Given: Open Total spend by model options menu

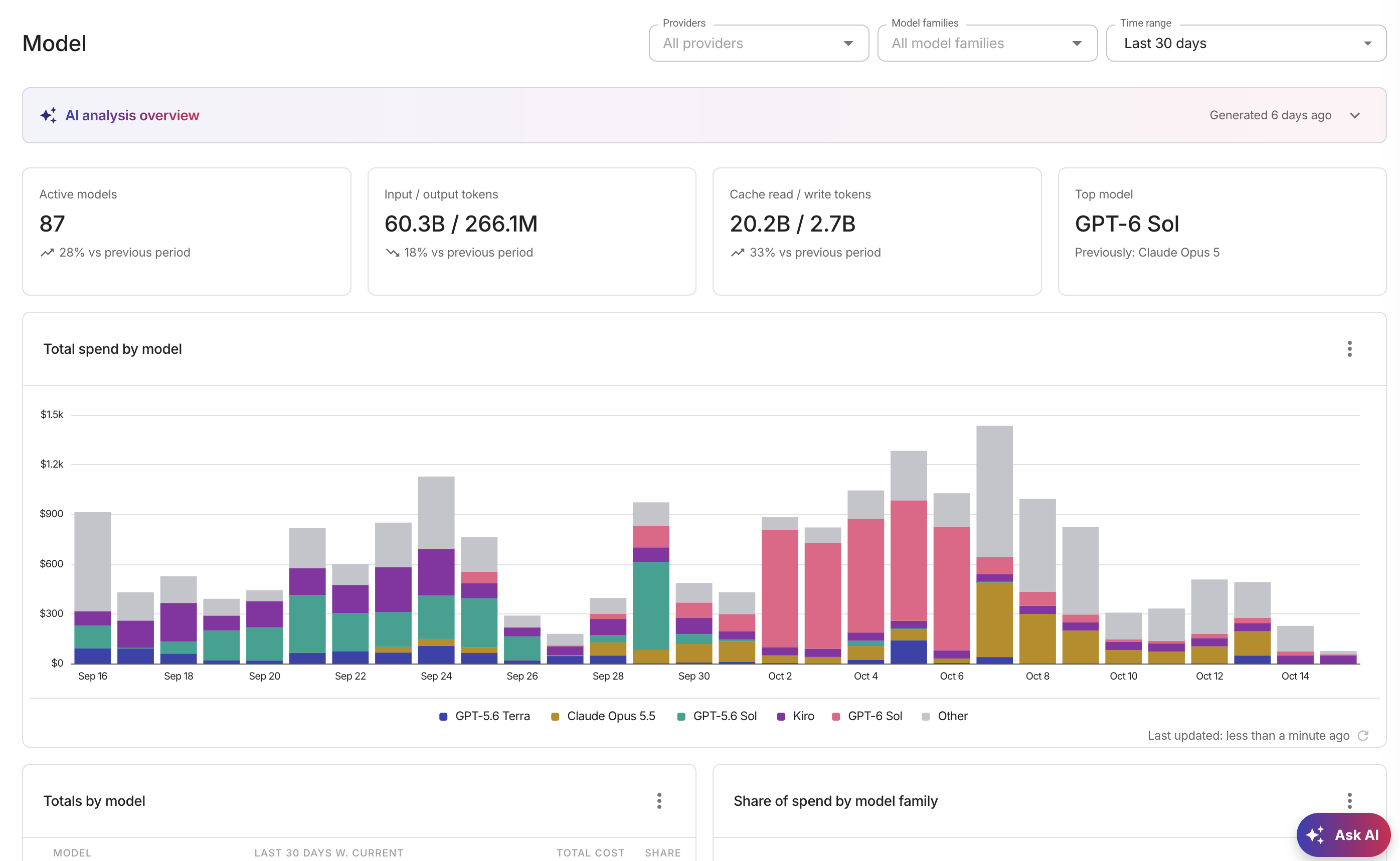Looking at the screenshot, I should click(x=1349, y=348).
